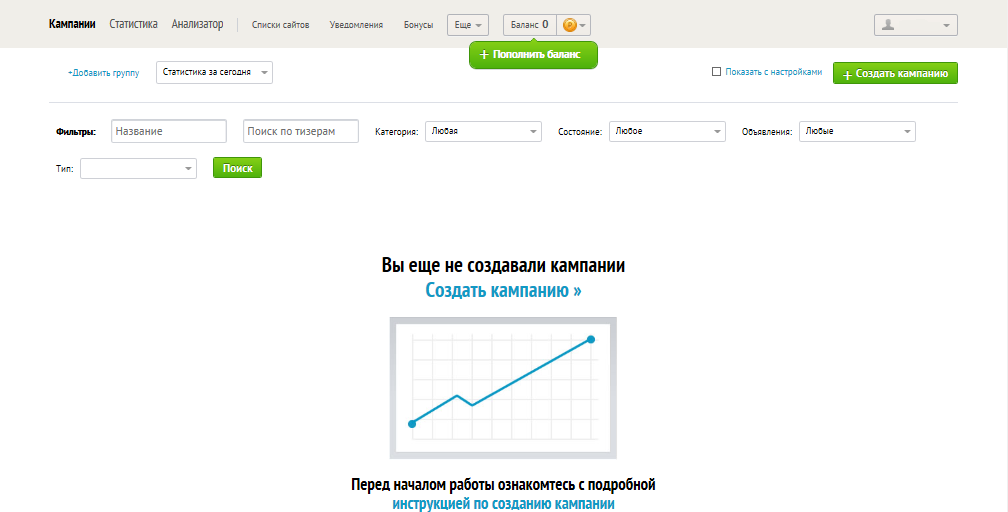Click the green 'Пополнить баланс' button
This screenshot has width=1008, height=512.
(534, 55)
